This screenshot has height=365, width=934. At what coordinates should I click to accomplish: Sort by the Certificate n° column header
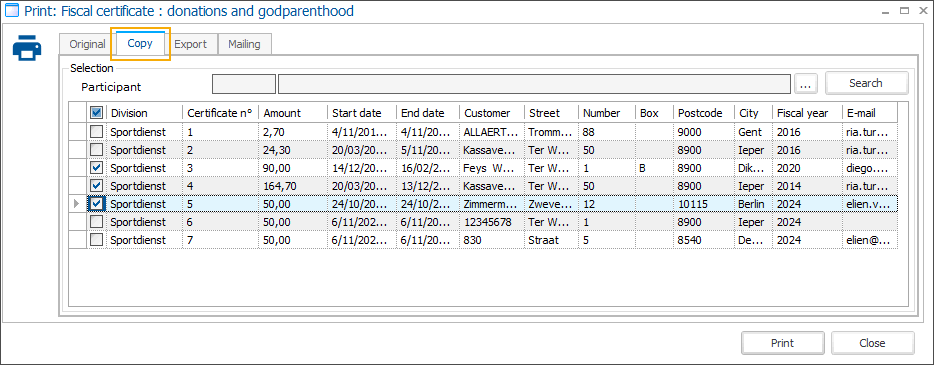point(220,113)
